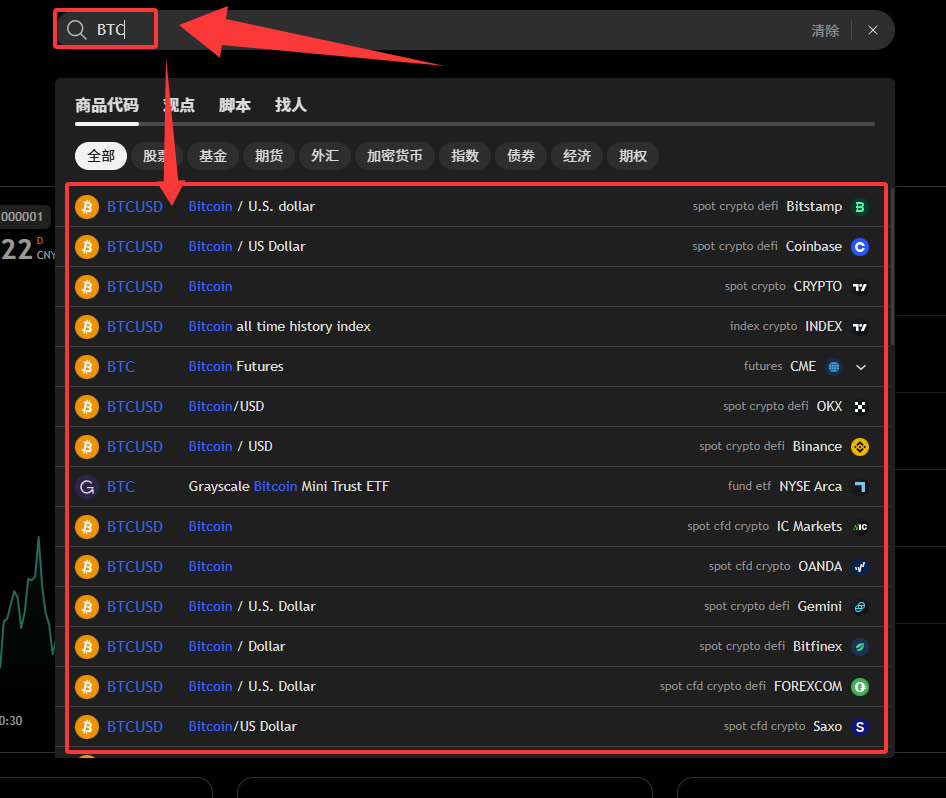This screenshot has width=946, height=798.
Task: Click the results list vertical scrollbar
Action: click(x=892, y=267)
